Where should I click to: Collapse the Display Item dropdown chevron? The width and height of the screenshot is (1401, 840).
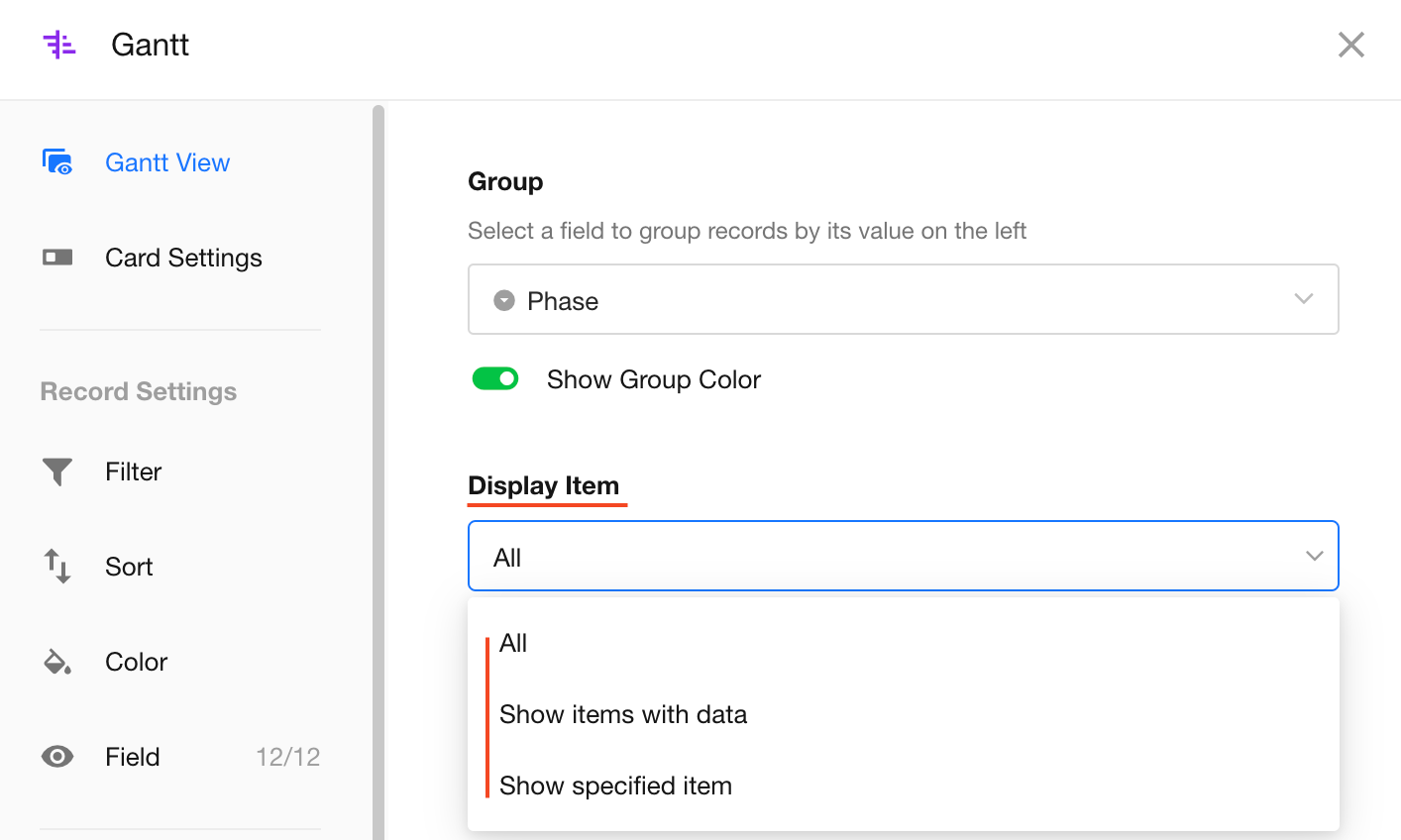pos(1314,556)
